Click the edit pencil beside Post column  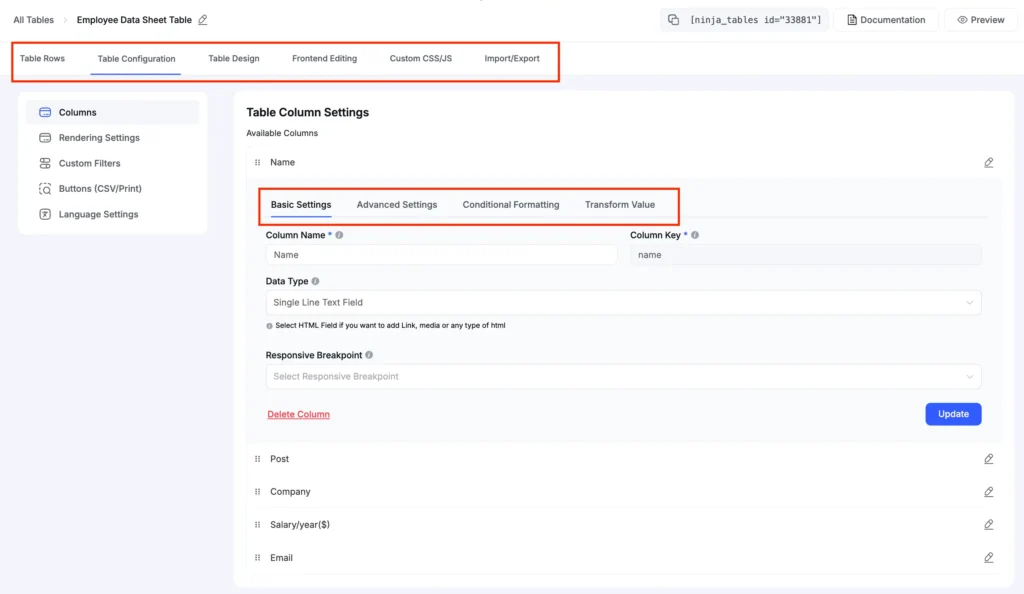click(x=988, y=458)
